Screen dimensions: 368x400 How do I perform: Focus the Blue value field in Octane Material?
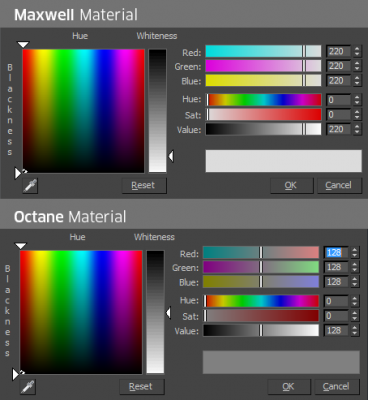pos(336,282)
